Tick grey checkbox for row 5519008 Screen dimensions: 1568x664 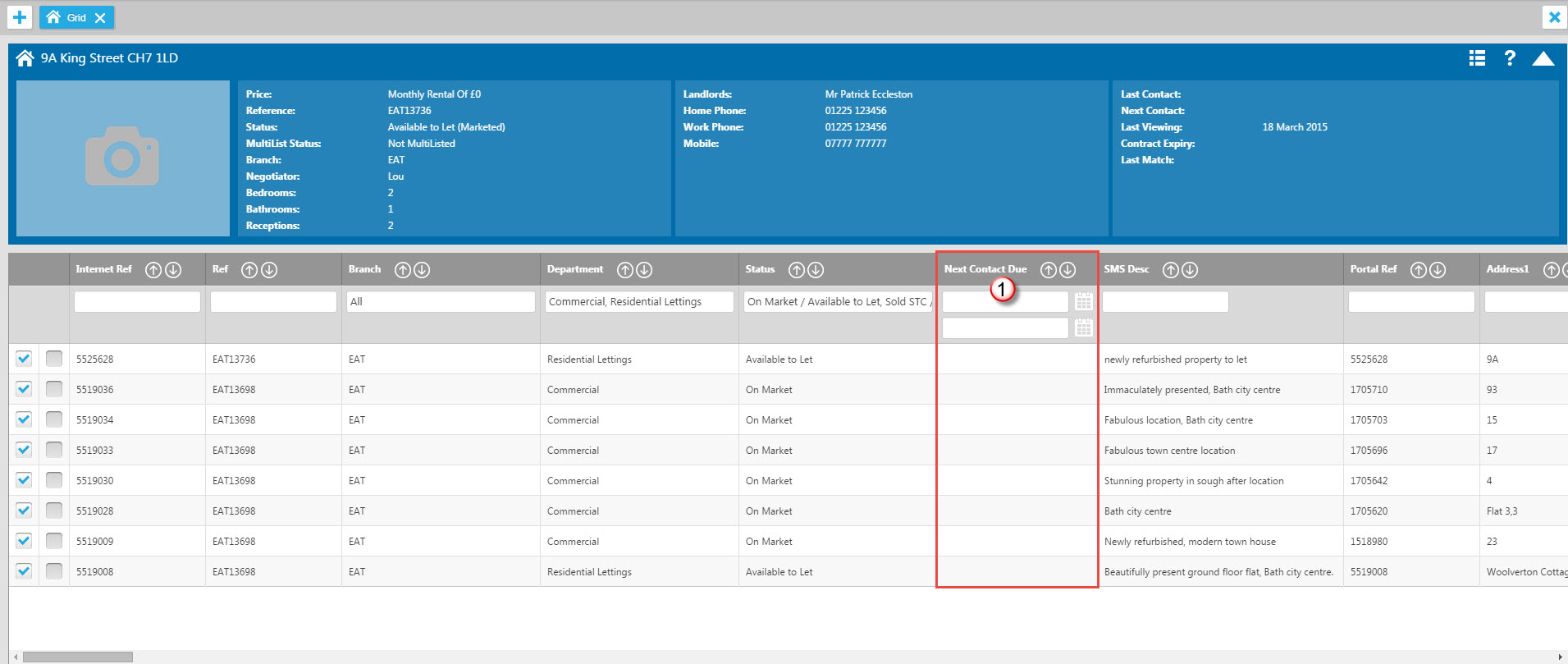(x=54, y=571)
